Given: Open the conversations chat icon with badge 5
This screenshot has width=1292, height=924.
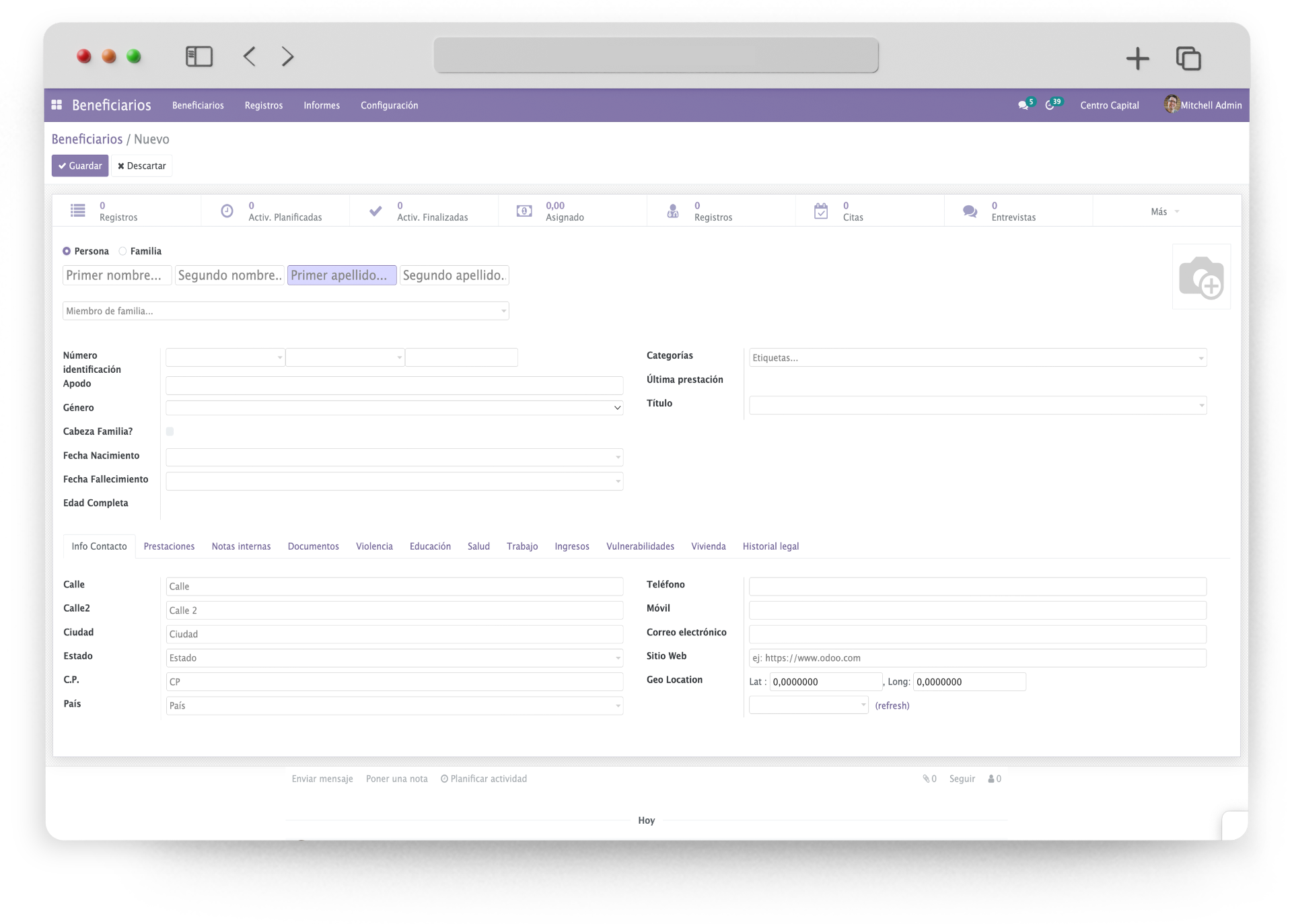Looking at the screenshot, I should (1024, 105).
